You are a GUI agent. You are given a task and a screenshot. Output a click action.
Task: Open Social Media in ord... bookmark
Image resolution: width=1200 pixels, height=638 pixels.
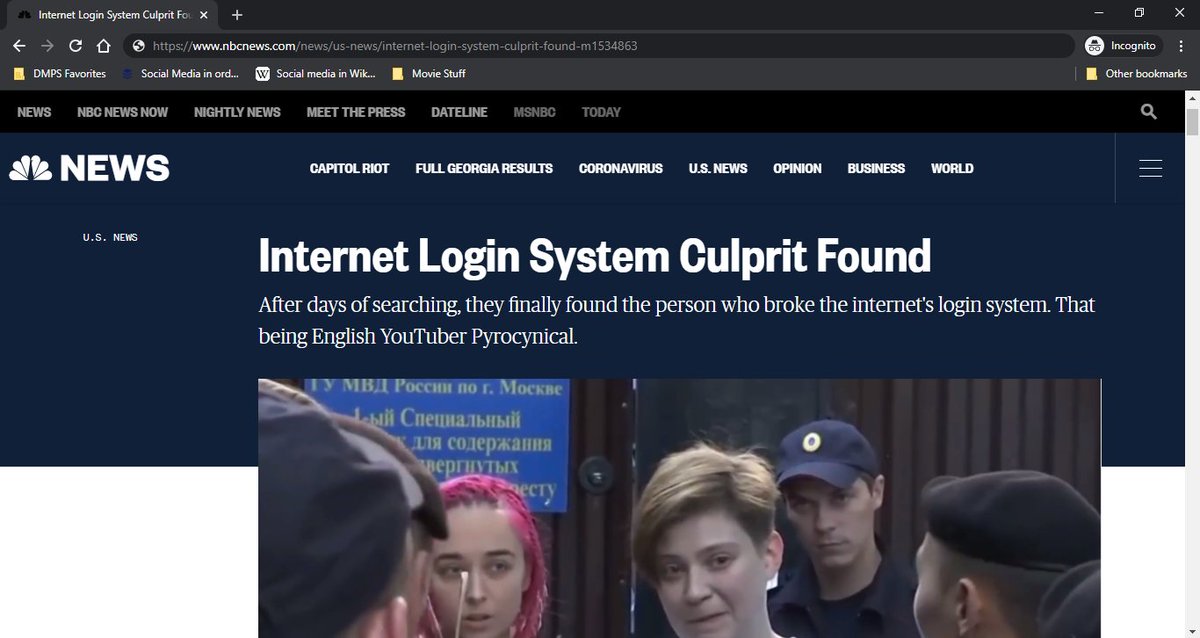pos(180,73)
